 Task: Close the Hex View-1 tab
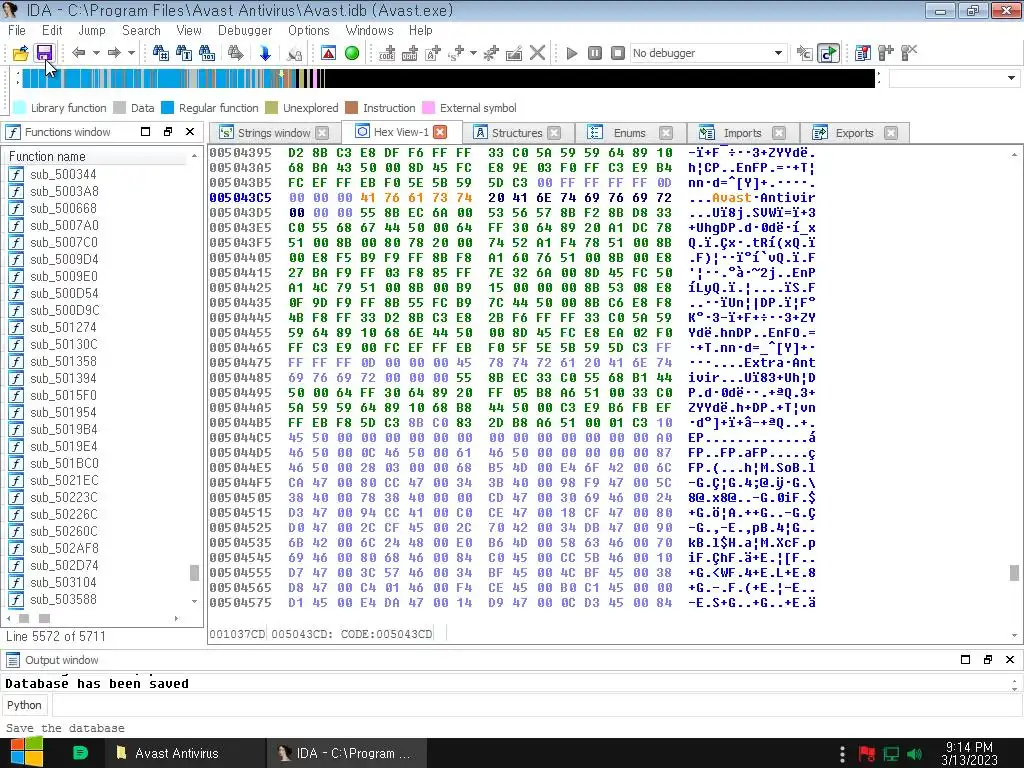coord(440,132)
